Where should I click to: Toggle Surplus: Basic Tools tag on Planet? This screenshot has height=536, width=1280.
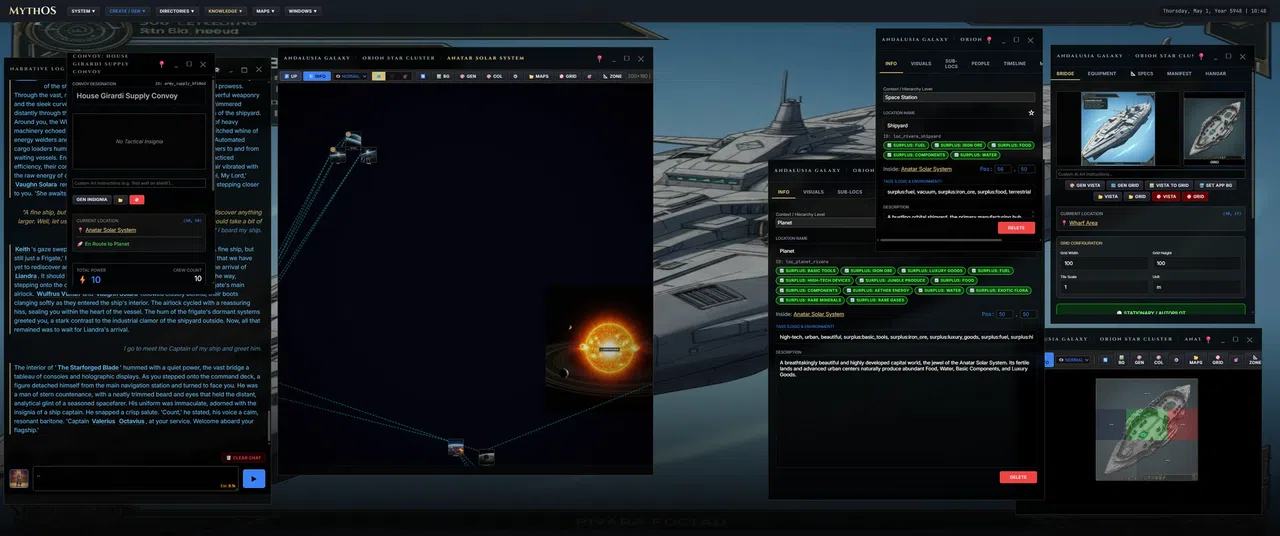tap(807, 270)
